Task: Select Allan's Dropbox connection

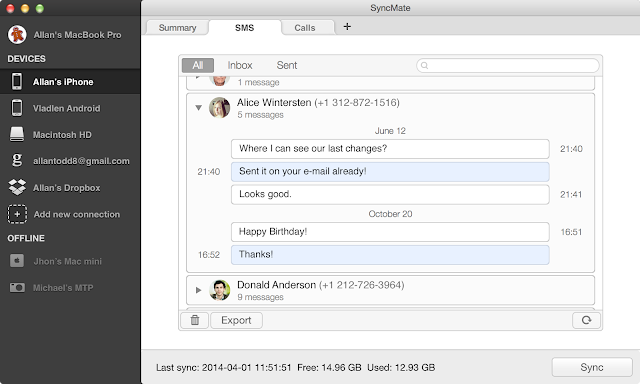Action: pyautogui.click(x=67, y=188)
